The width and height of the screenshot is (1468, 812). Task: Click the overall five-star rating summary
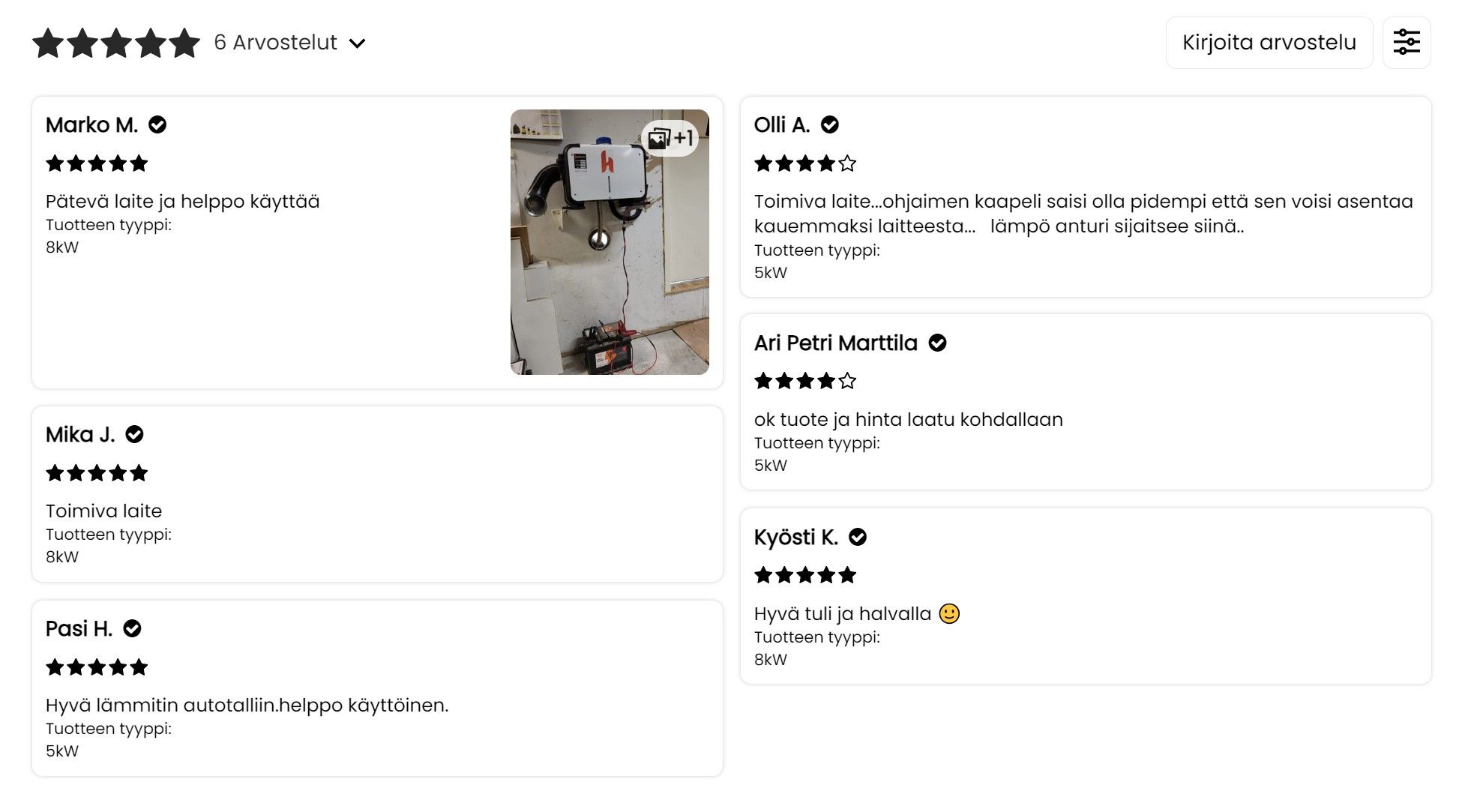116,43
